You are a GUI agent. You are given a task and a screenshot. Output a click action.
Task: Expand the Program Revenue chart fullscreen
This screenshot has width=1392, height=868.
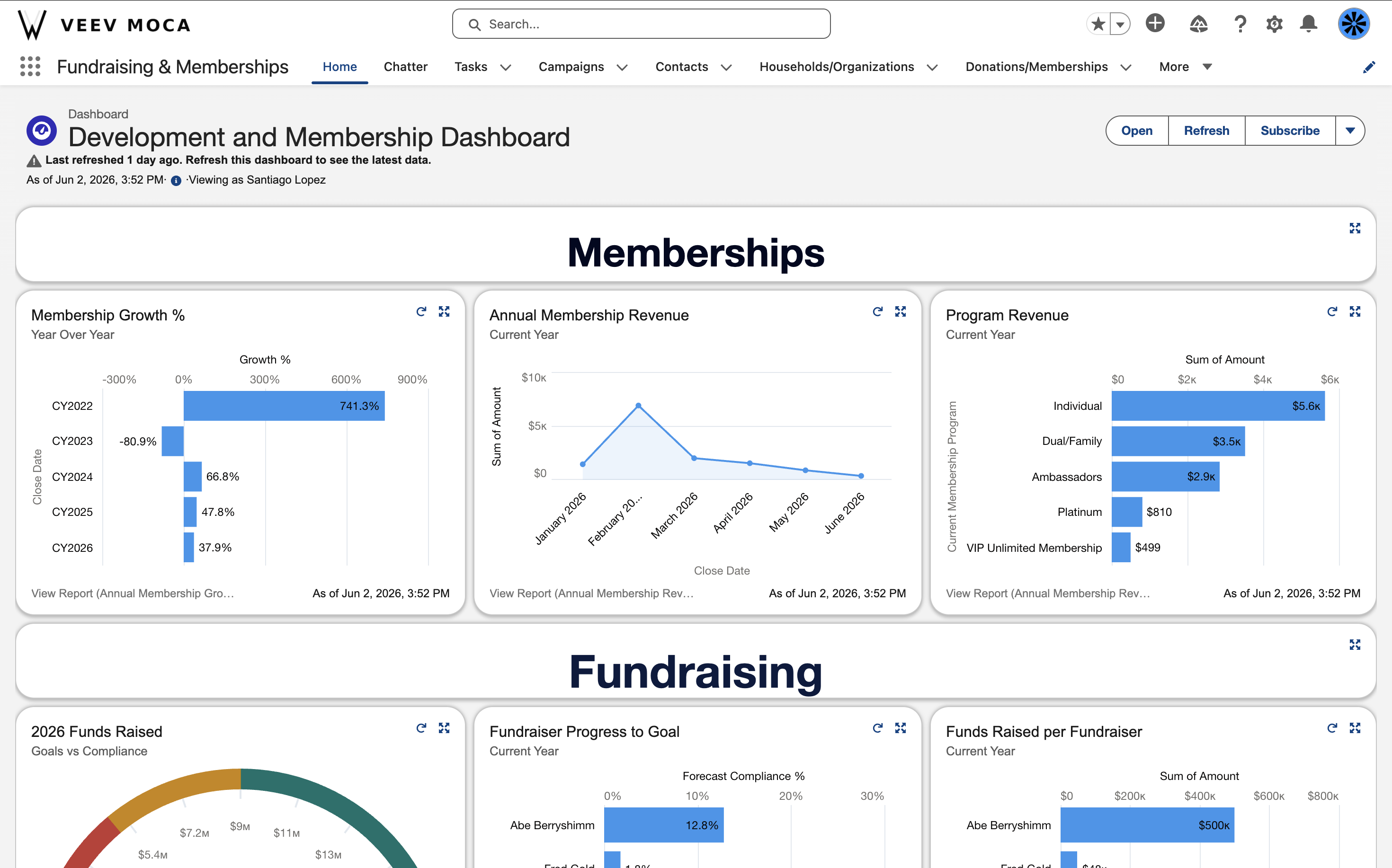point(1355,311)
